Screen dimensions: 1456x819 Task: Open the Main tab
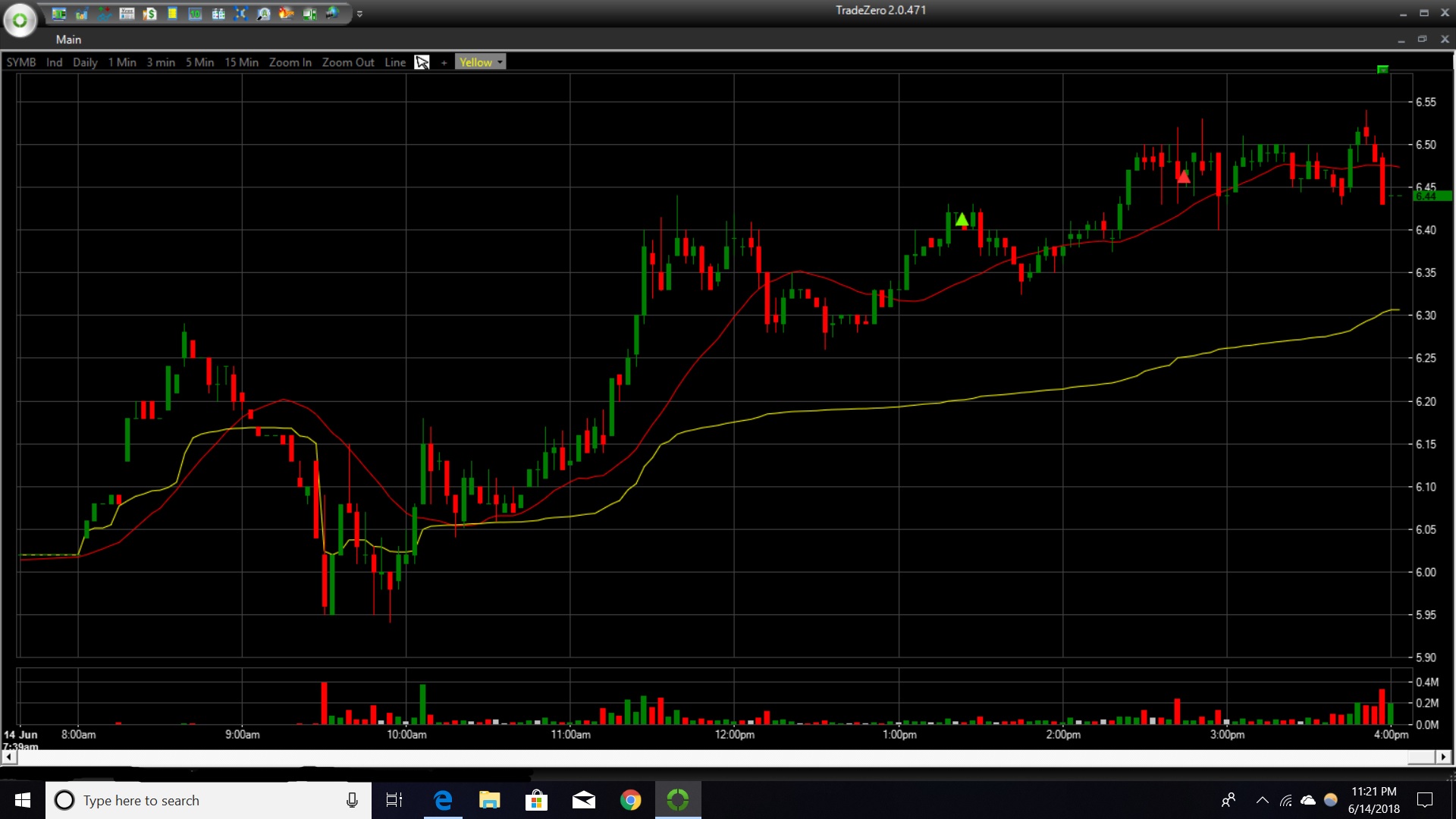[x=68, y=39]
